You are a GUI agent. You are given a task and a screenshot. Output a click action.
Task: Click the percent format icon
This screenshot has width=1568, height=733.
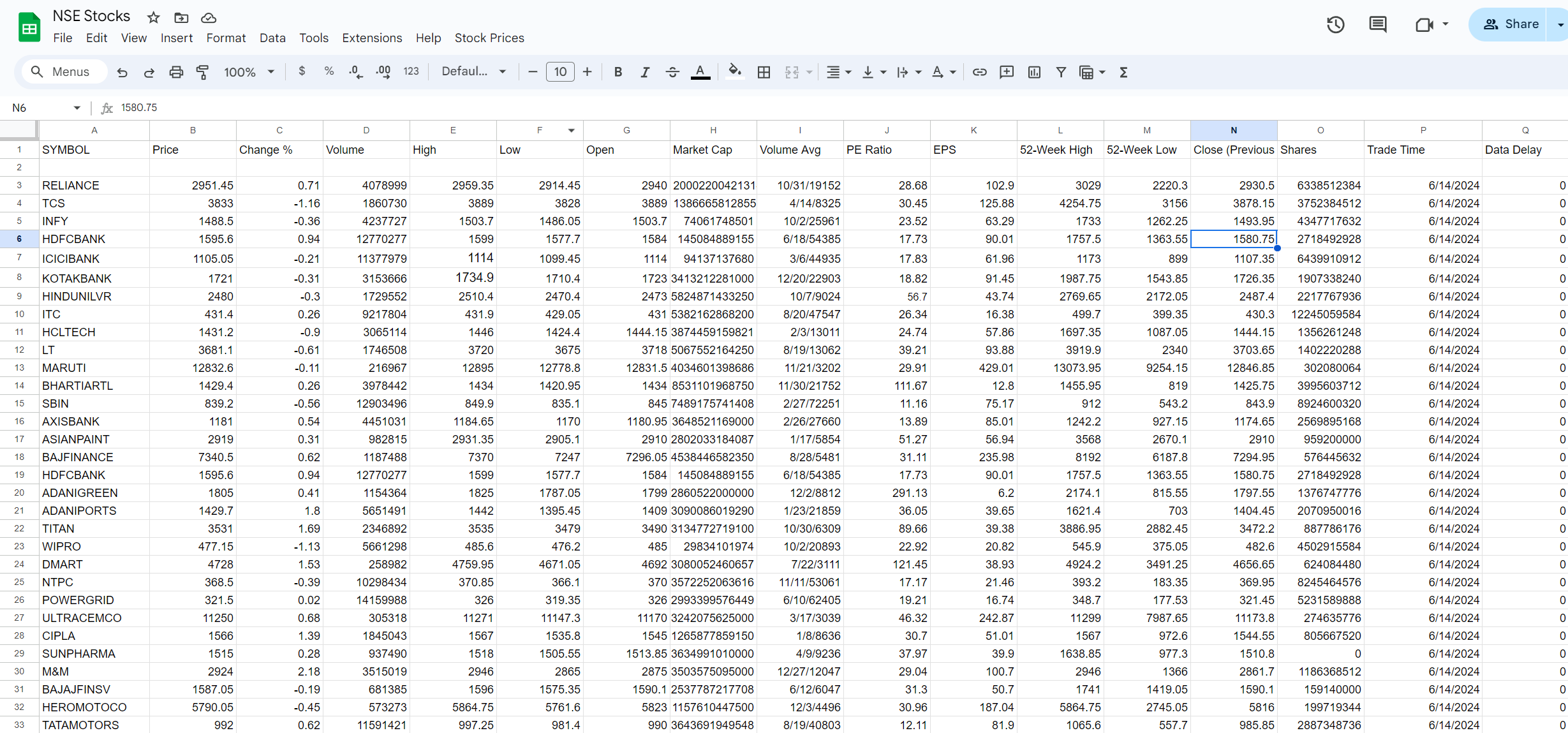329,71
